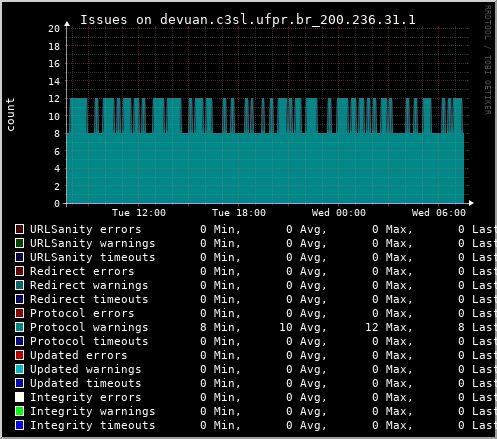Image resolution: width=497 pixels, height=439 pixels.
Task: Select the Integrity errors white swatch
Action: 20,397
